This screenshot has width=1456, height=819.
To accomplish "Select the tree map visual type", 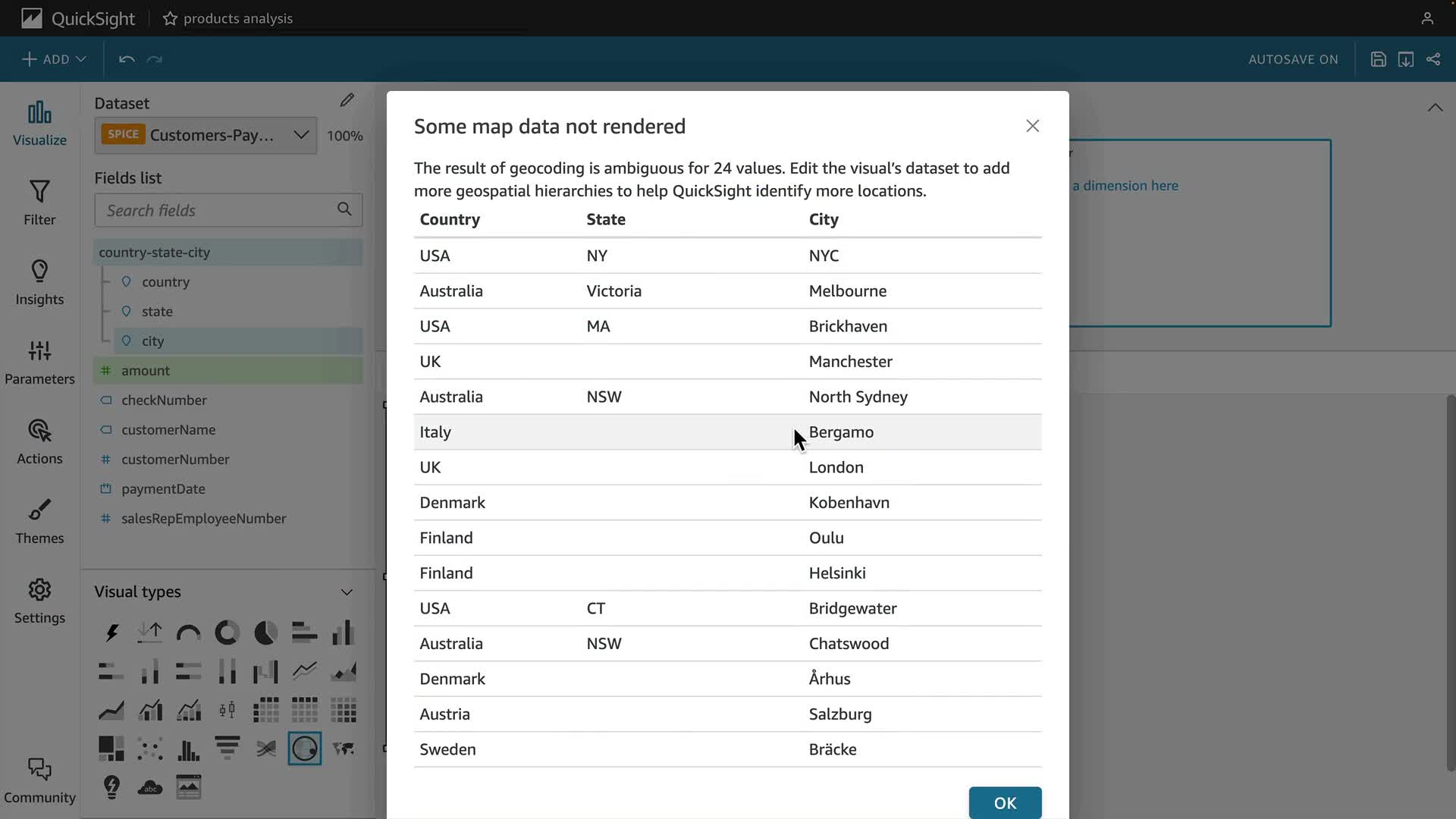I will 111,748.
